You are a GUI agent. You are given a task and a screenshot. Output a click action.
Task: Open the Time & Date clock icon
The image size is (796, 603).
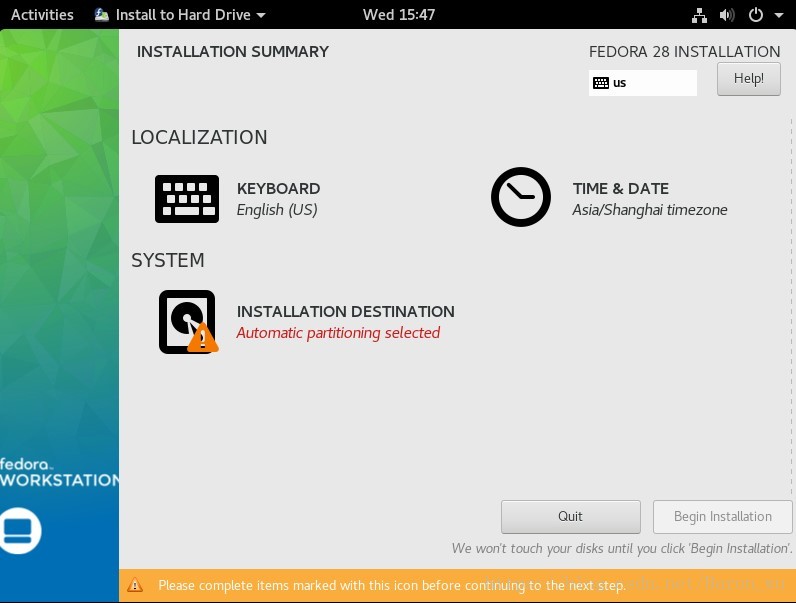click(521, 197)
